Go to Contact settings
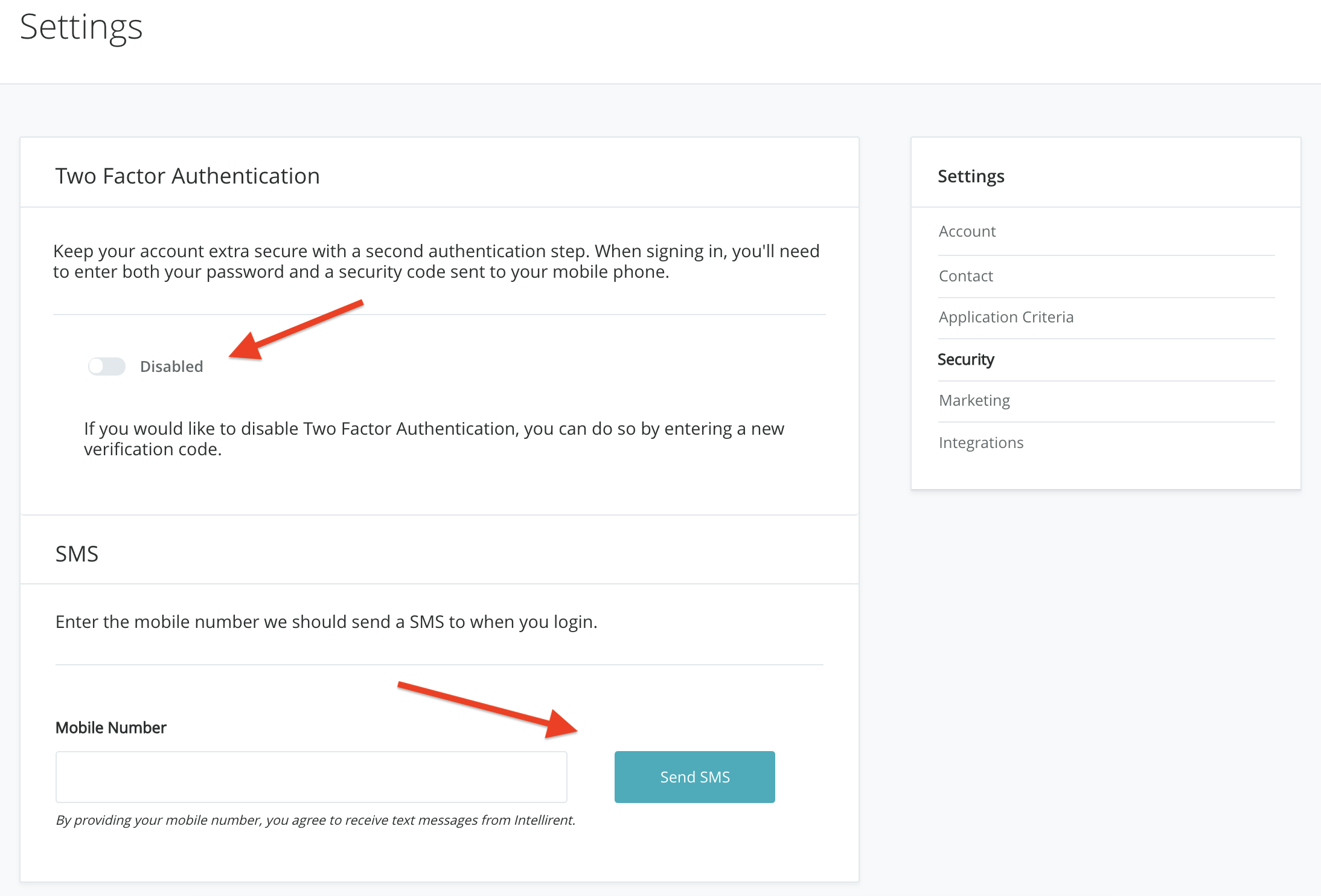The height and width of the screenshot is (896, 1321). [x=965, y=276]
